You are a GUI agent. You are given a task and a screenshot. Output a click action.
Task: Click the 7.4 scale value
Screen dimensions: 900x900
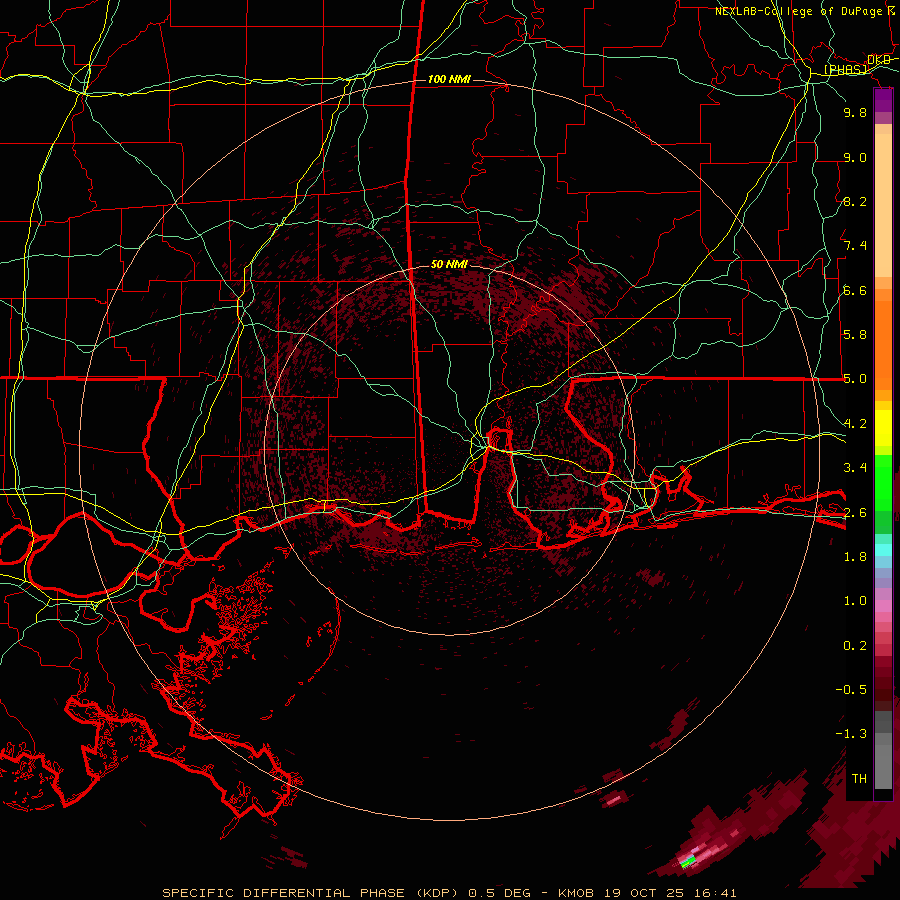855,246
